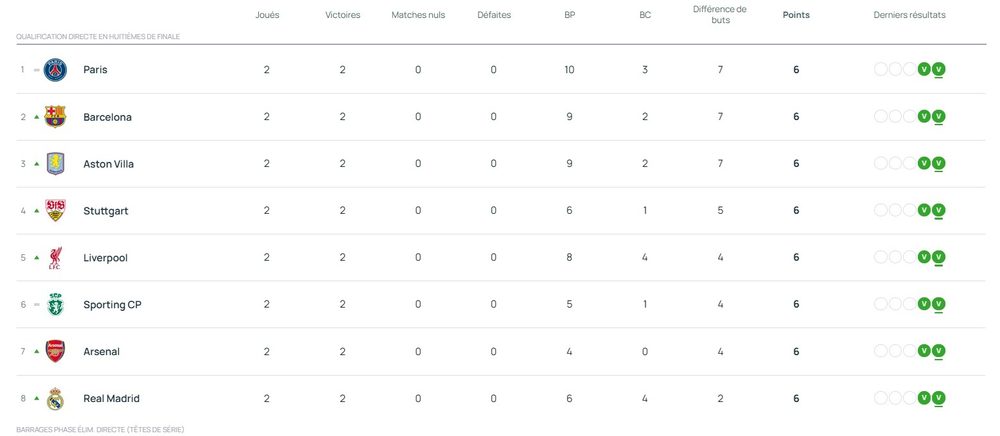Click Aston Villa's green rank-up arrow
Viewport: 1000px width, 436px height.
click(x=36, y=164)
